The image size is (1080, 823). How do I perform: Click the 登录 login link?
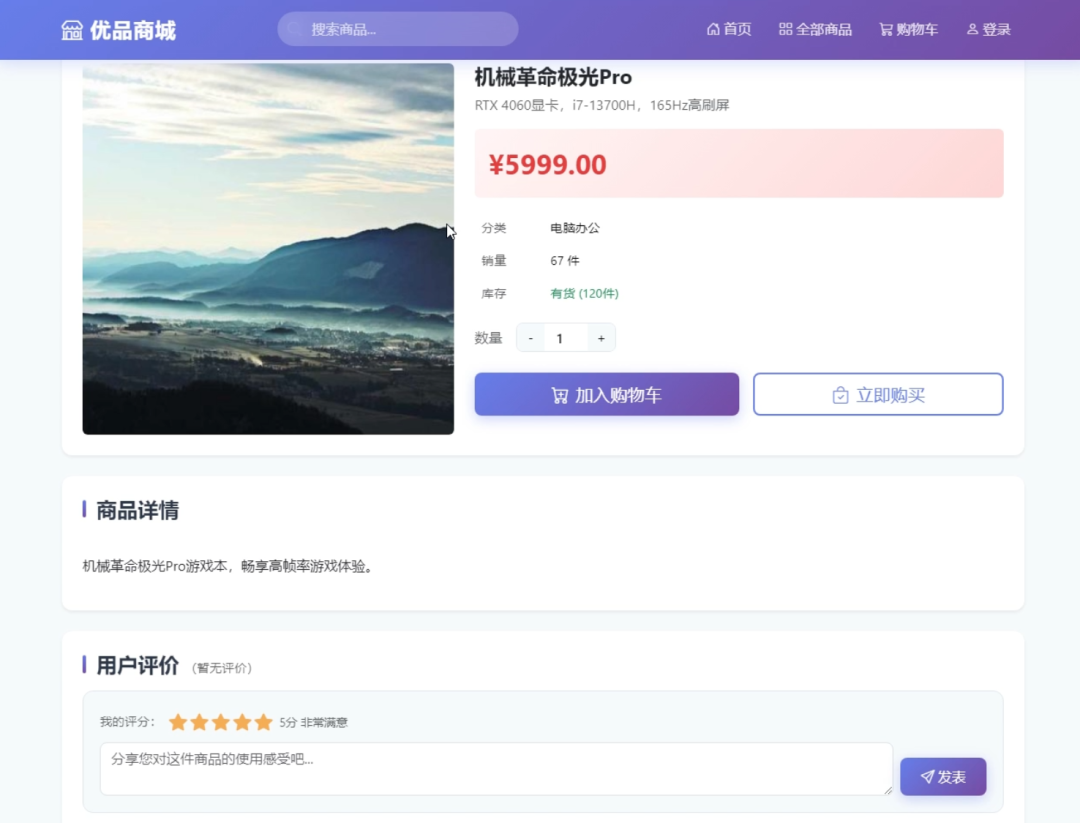point(988,29)
